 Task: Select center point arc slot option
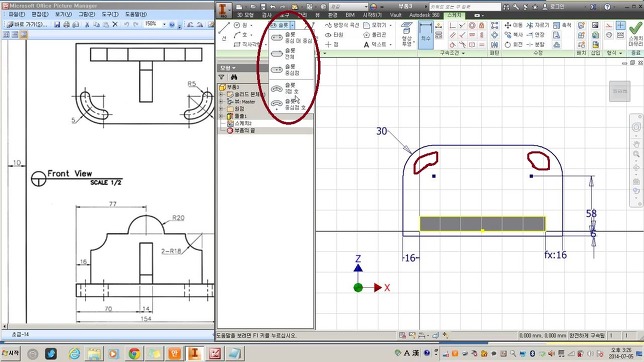pos(292,104)
